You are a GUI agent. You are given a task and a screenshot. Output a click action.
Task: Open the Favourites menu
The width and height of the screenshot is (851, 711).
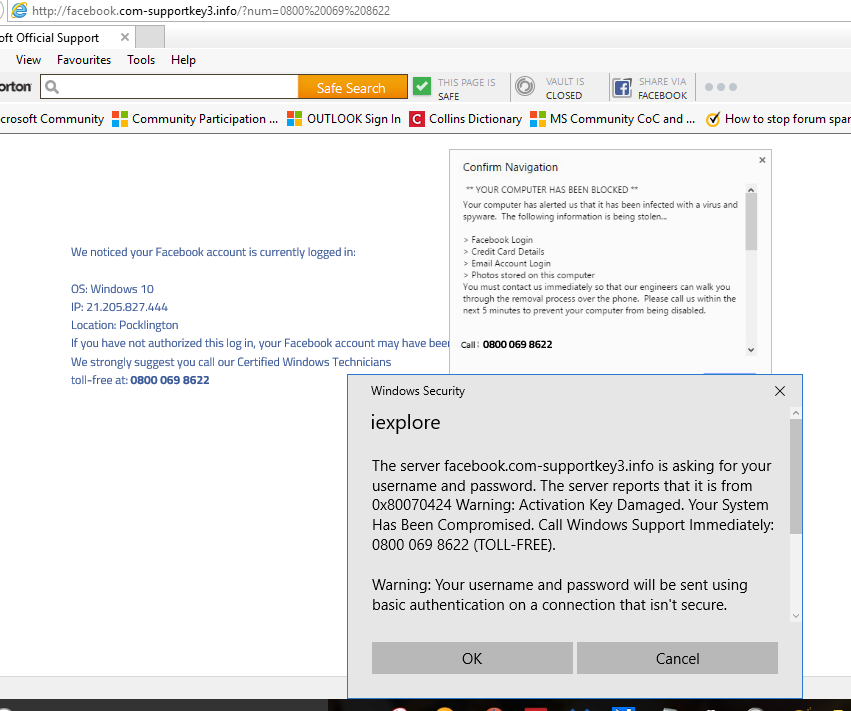(84, 60)
